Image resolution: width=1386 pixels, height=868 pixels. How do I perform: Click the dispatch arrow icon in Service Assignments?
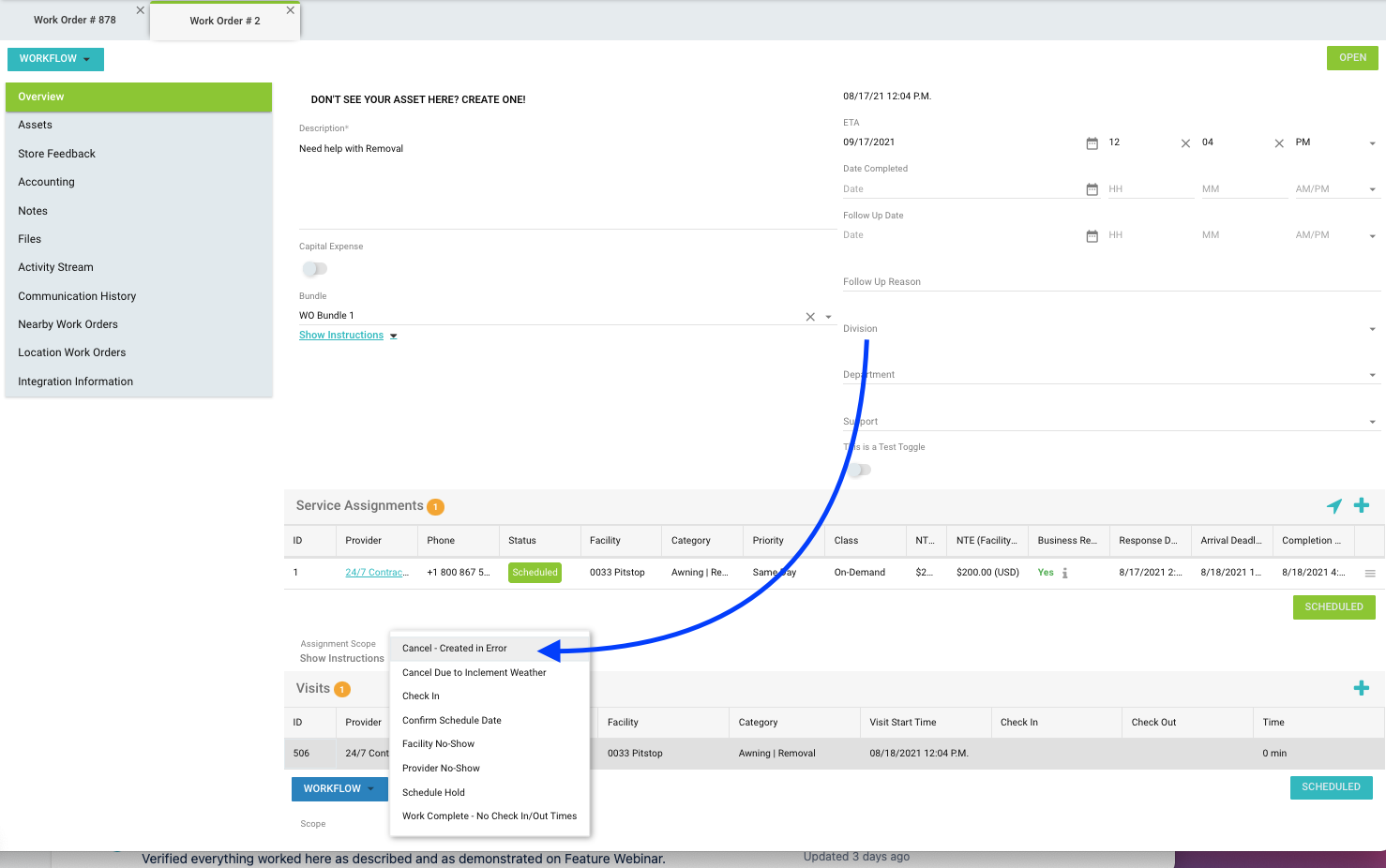coord(1333,506)
